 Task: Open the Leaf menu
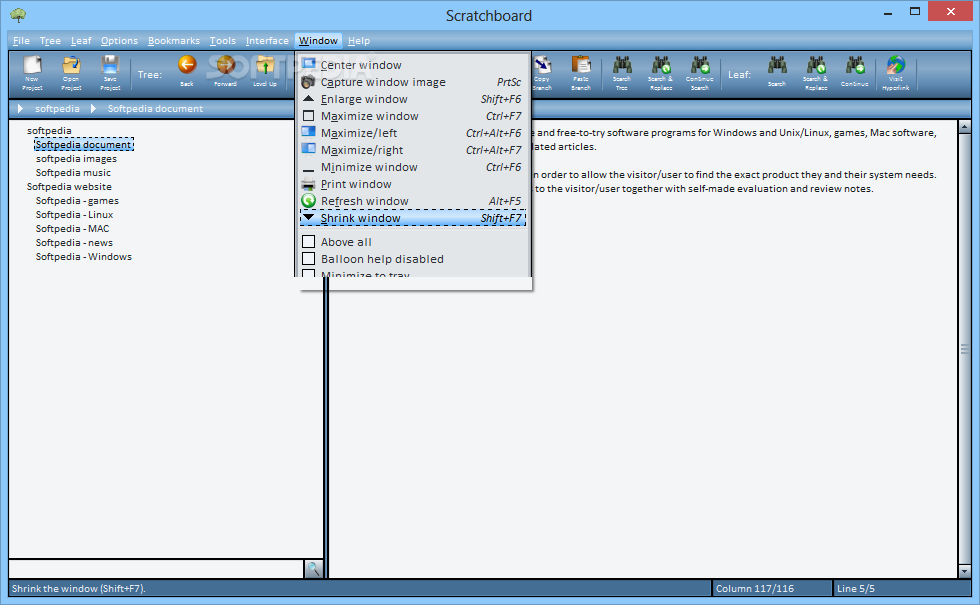pyautogui.click(x=81, y=41)
